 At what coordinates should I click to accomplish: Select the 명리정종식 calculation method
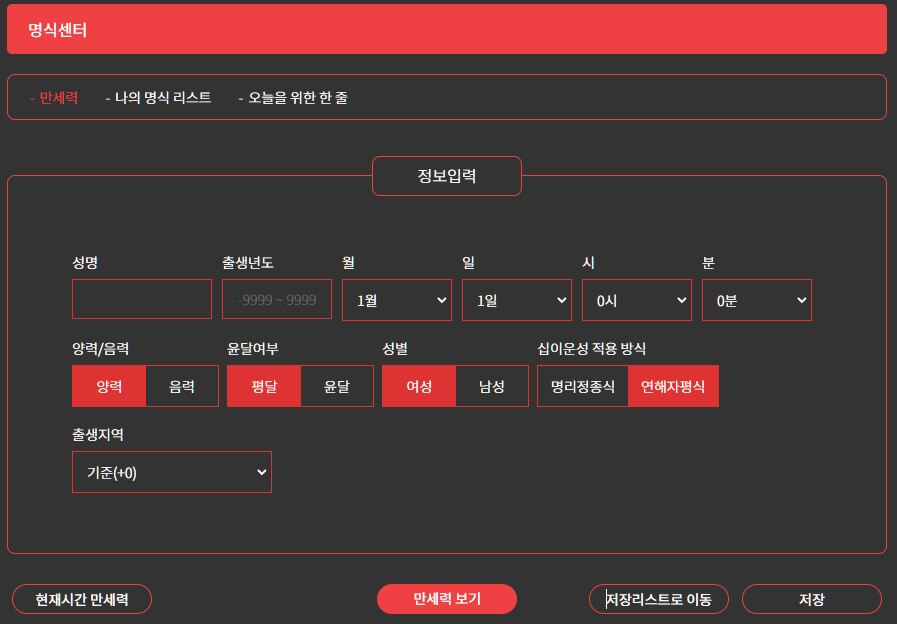581,386
